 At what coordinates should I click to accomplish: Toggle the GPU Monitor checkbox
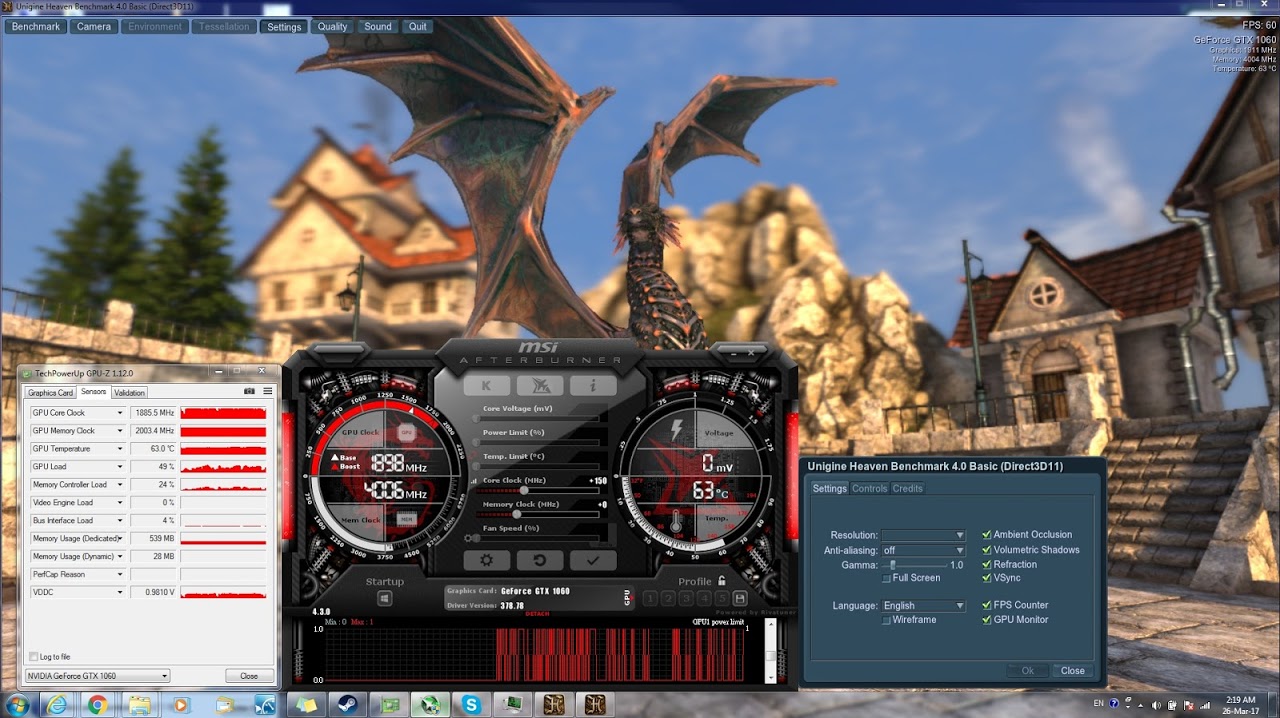coord(987,620)
